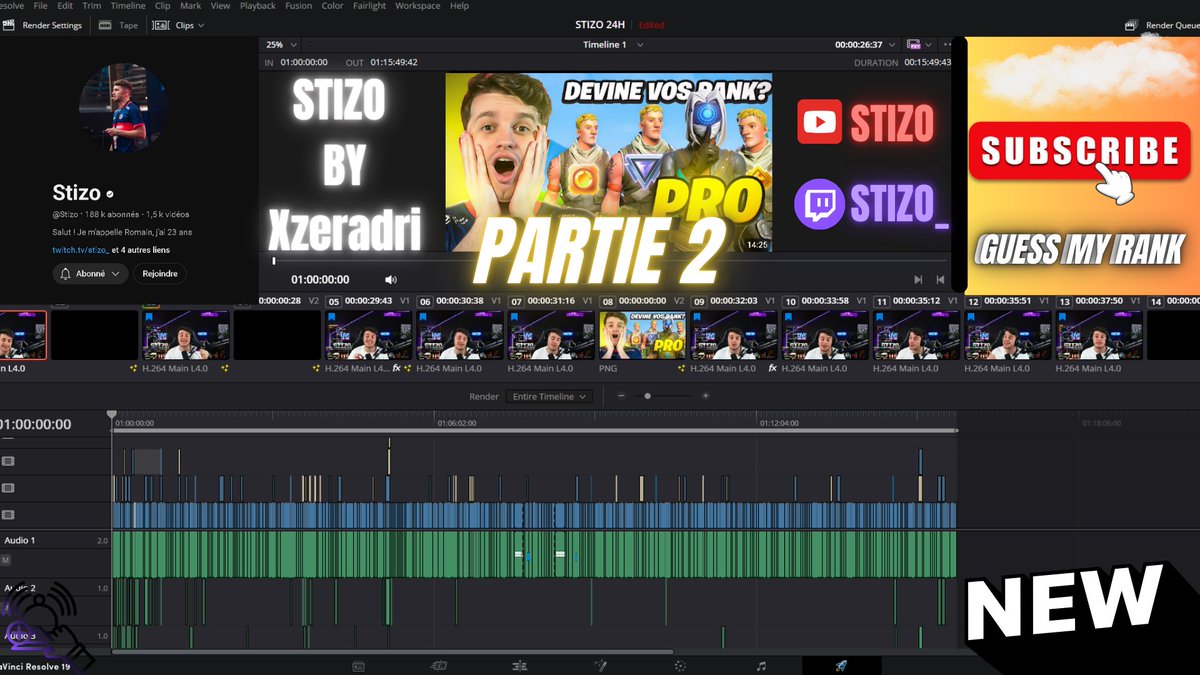Select clip 06 thumbnail

(x=459, y=335)
